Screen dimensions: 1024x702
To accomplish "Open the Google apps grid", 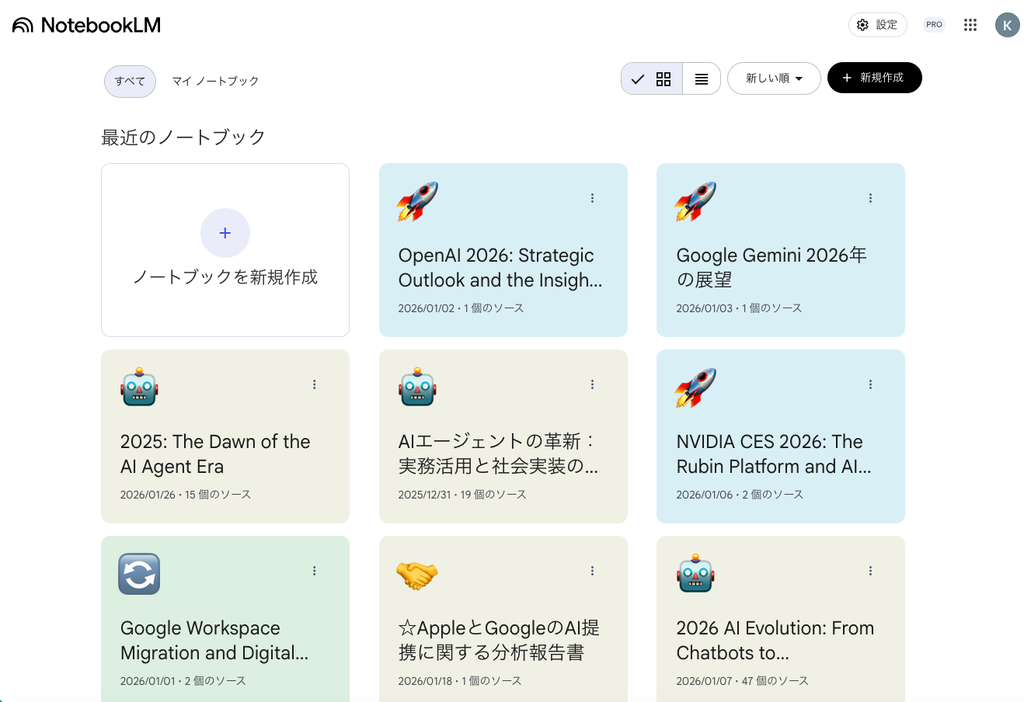I will tap(970, 25).
